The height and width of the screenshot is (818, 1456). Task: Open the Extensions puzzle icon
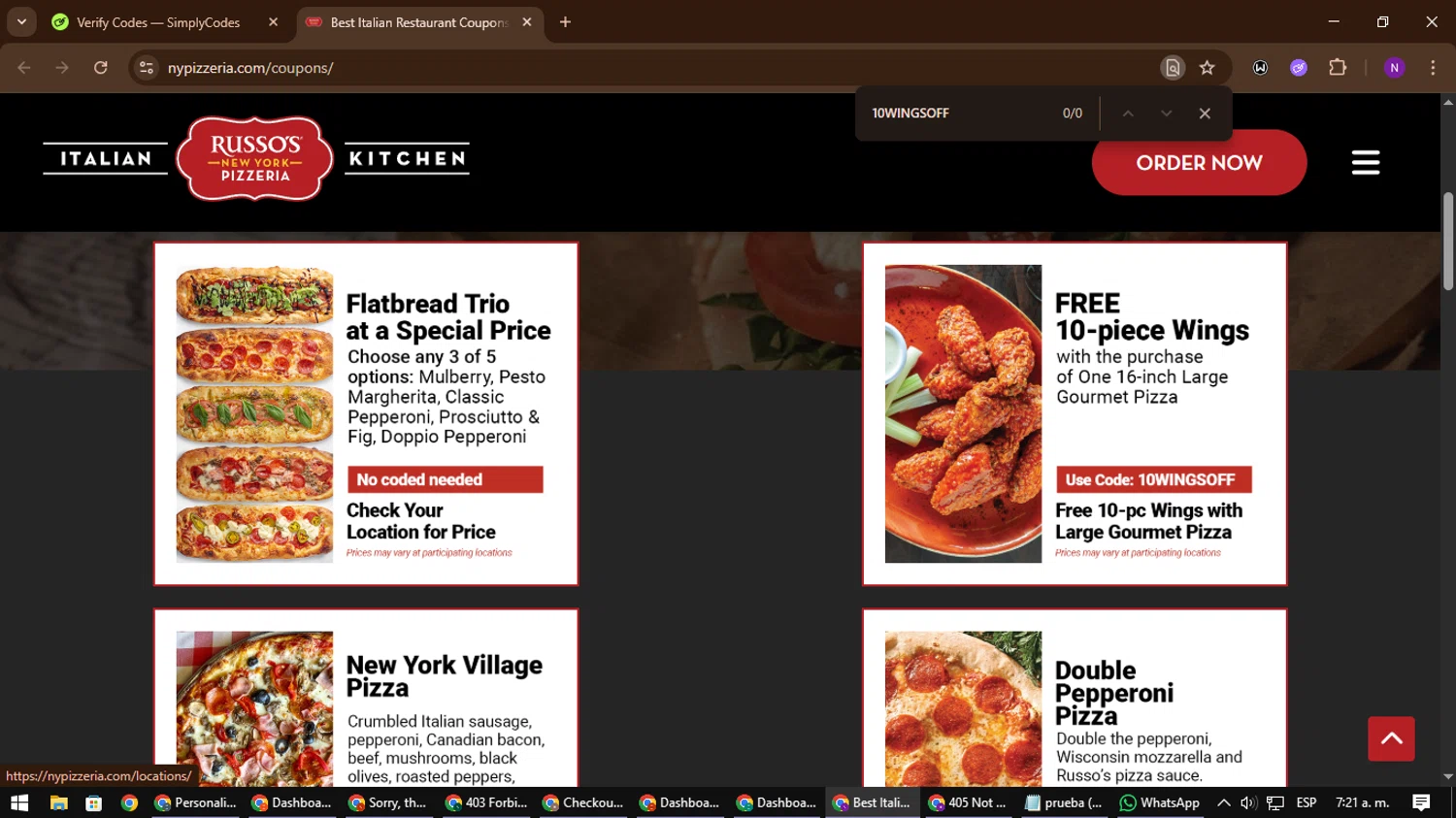pos(1338,68)
